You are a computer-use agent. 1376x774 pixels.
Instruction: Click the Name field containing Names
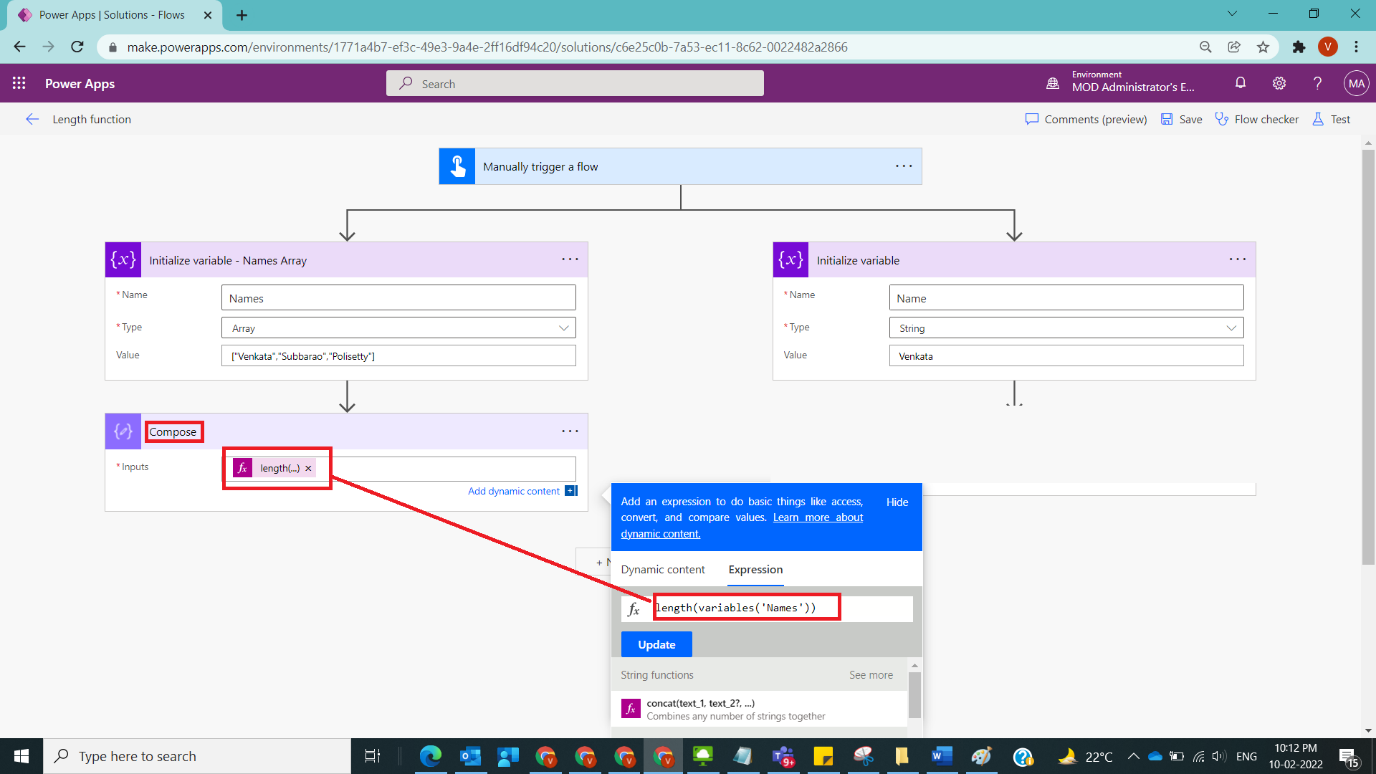[x=398, y=298]
